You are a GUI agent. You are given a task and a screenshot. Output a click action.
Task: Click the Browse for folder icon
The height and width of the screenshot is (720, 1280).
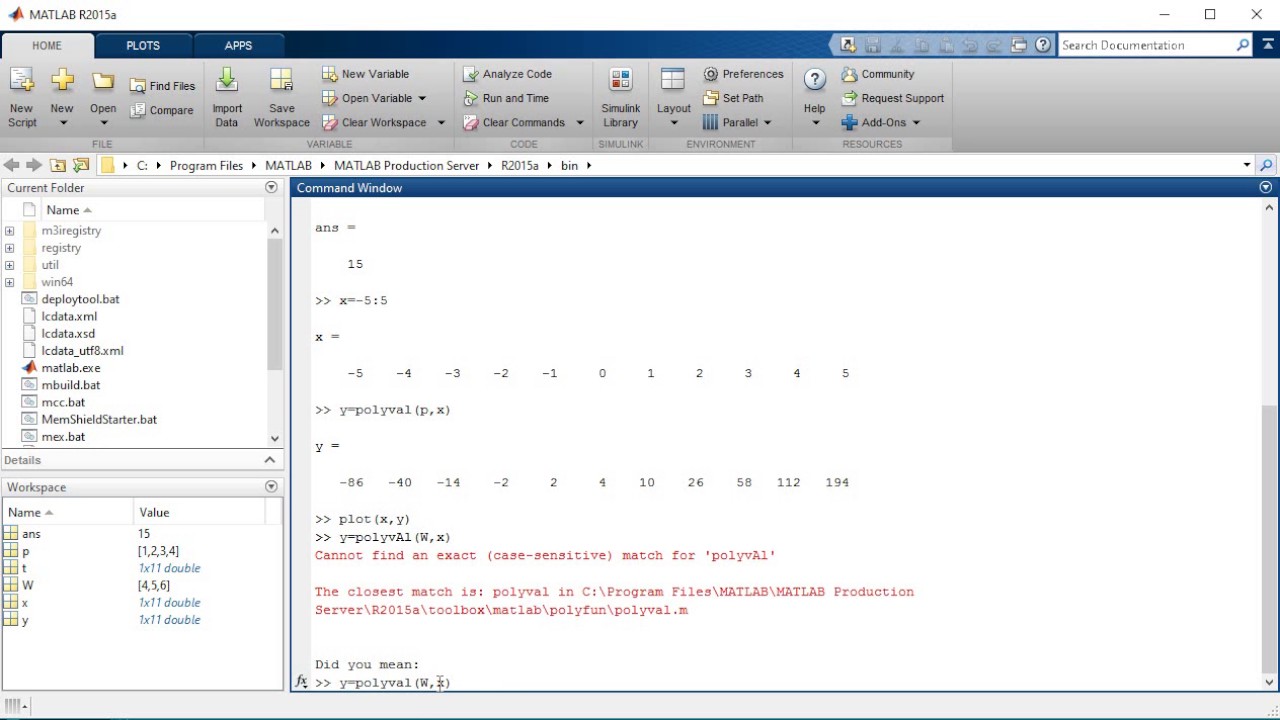81,165
